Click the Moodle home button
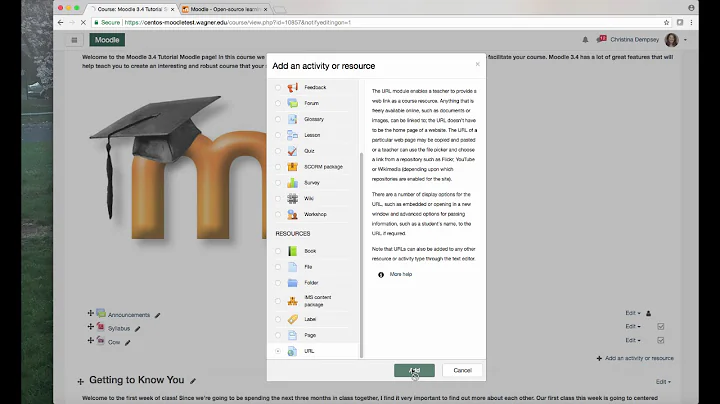720x404 pixels. (107, 40)
